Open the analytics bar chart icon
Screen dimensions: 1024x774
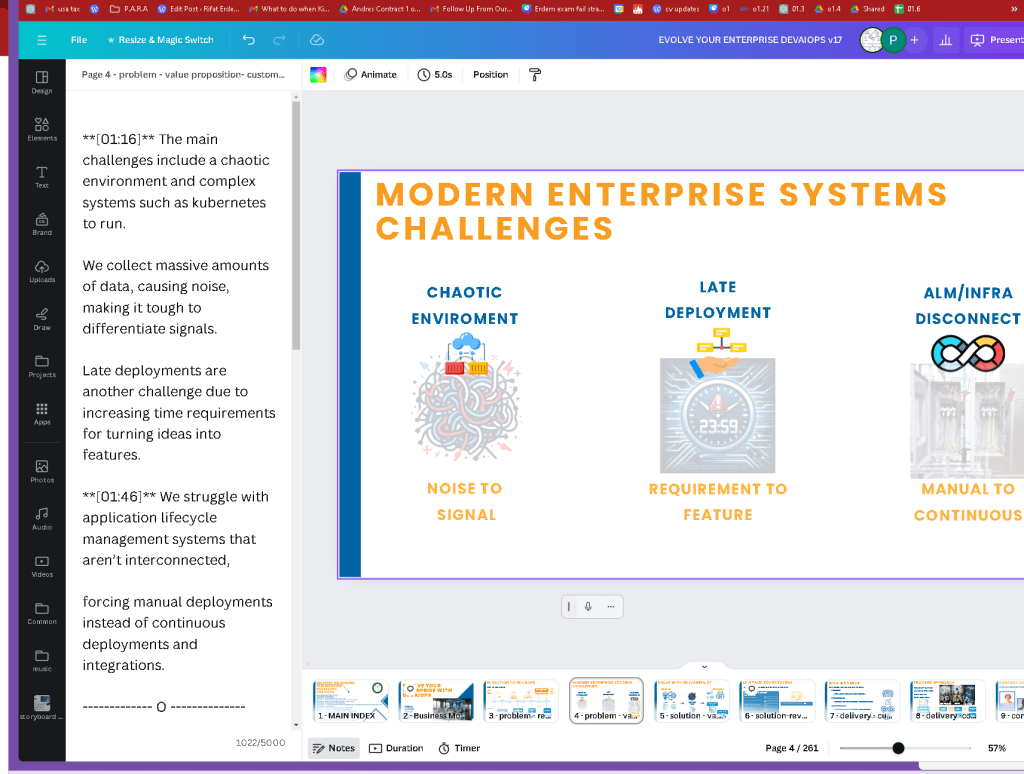click(945, 40)
